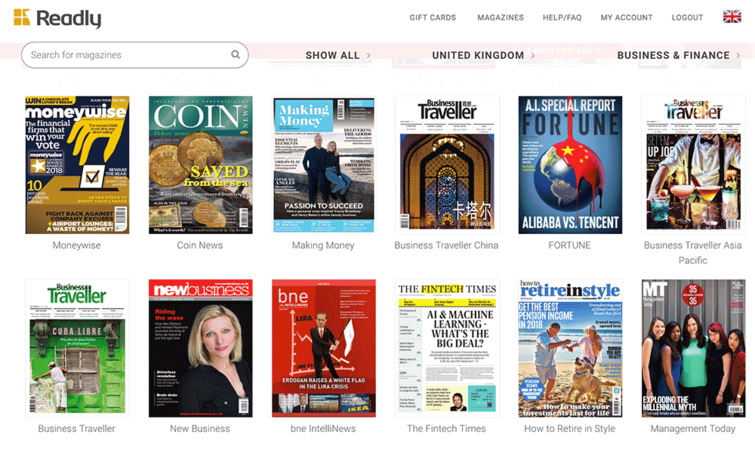This screenshot has height=453, width=755.
Task: Click the New Business title text
Action: point(200,428)
